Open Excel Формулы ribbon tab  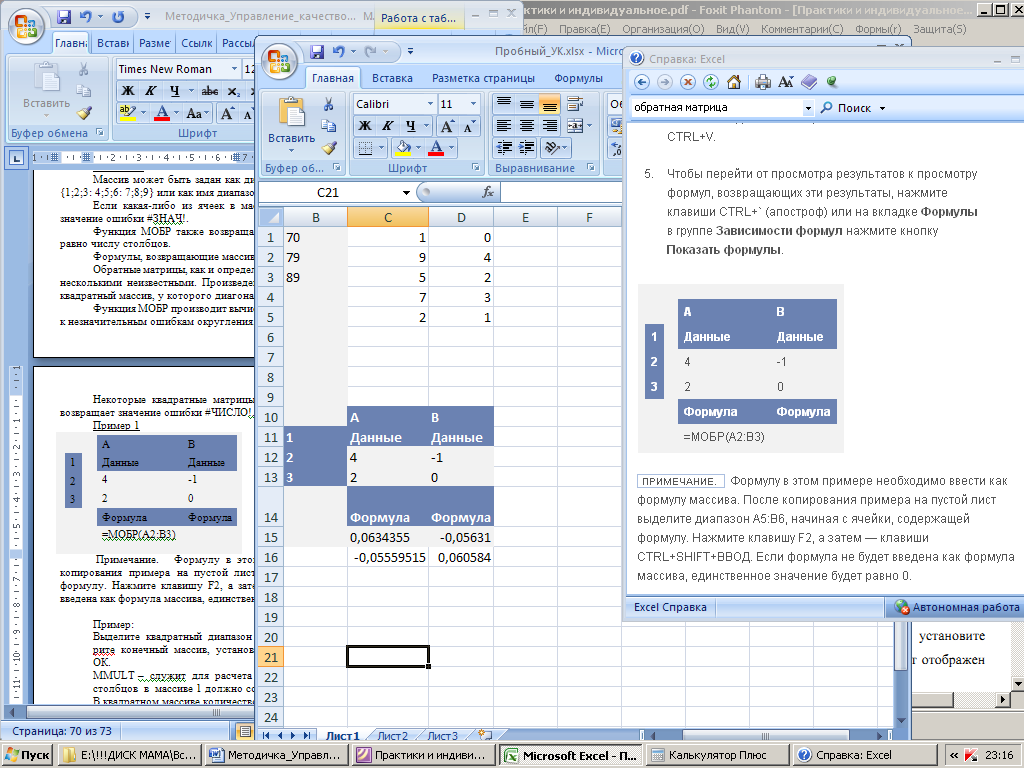tap(578, 78)
